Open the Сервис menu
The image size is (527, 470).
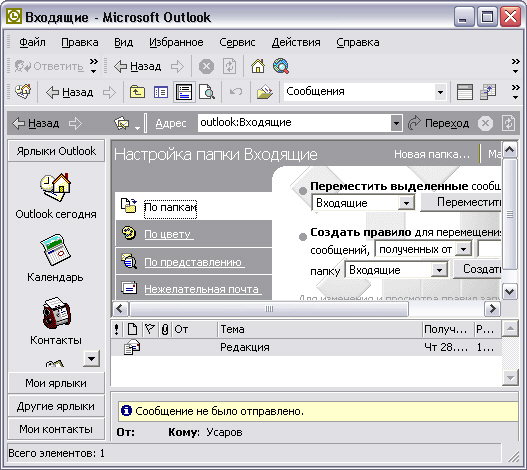click(x=237, y=42)
